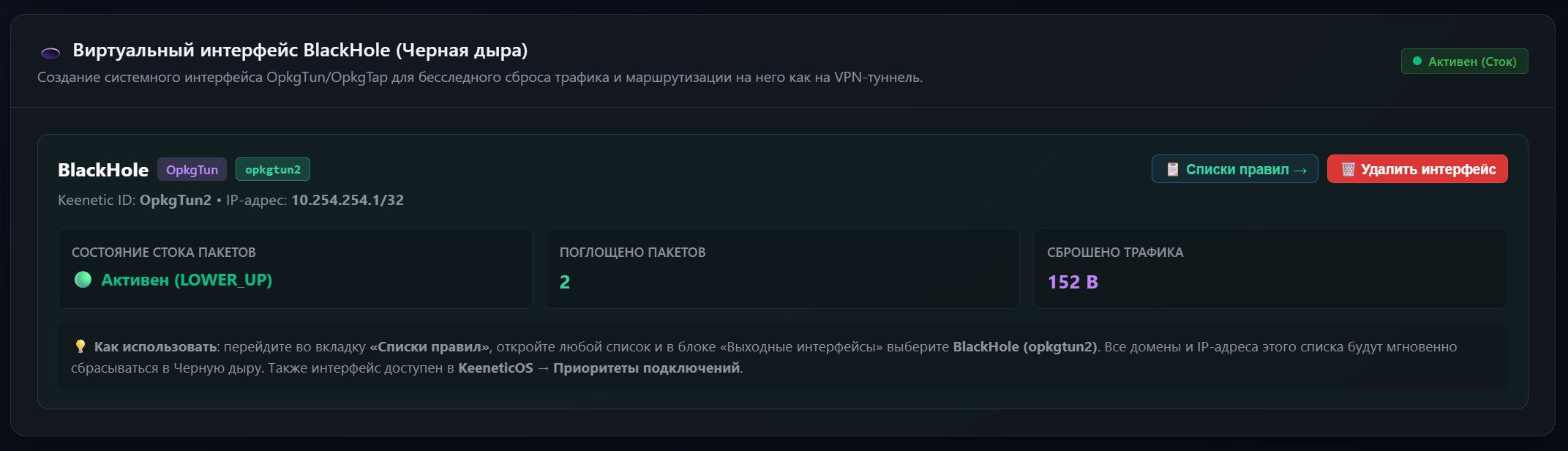Click the arrow in Списки правил button
The height and width of the screenshot is (451, 1568).
[x=1300, y=170]
